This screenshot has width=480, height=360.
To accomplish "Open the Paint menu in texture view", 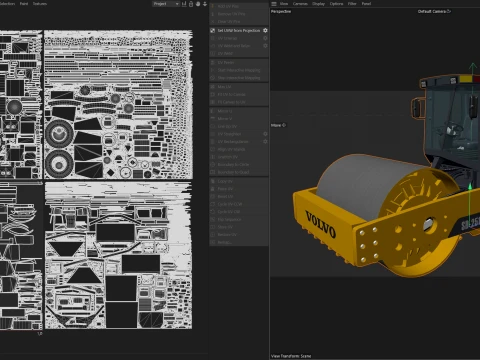I will click(x=24, y=4).
